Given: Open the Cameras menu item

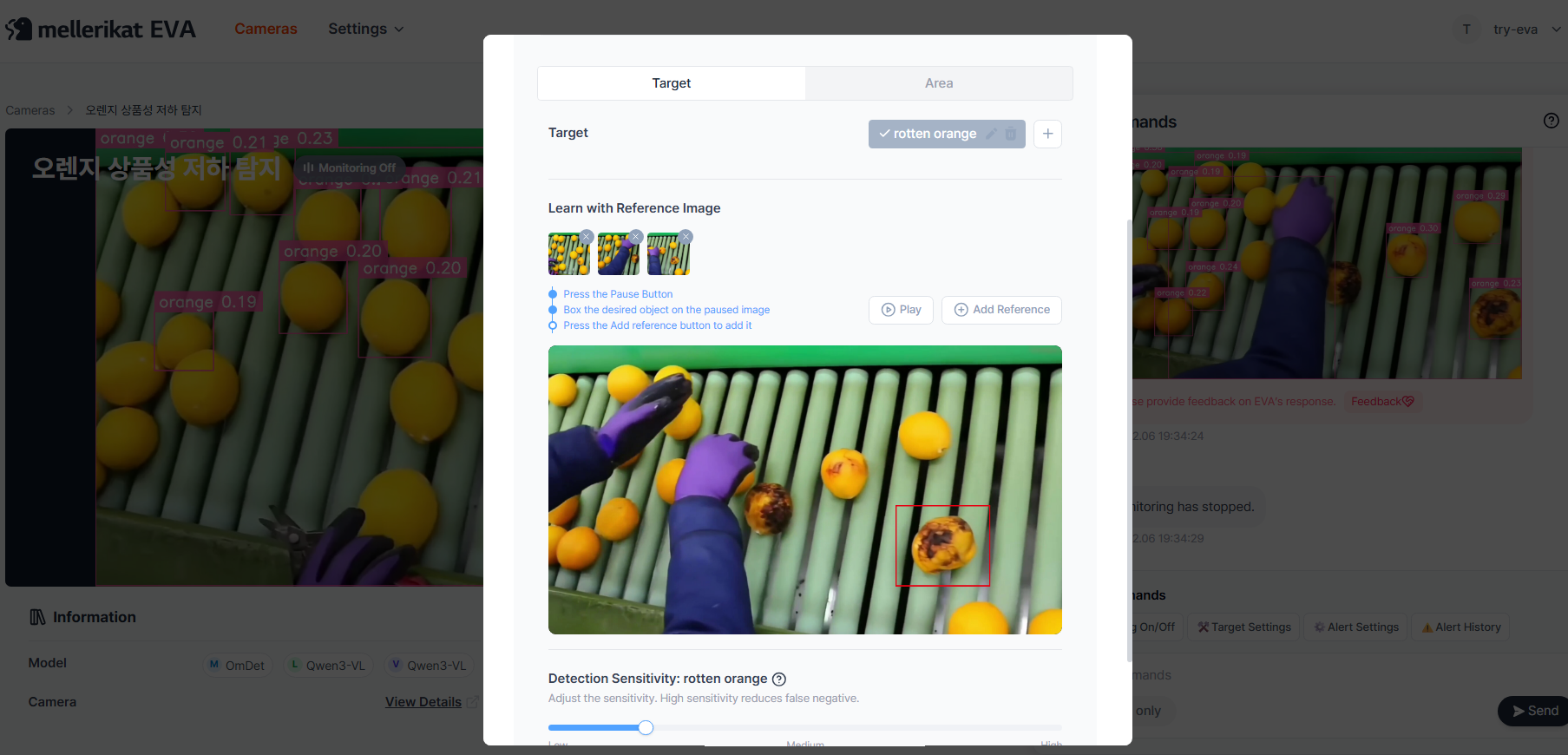Looking at the screenshot, I should (266, 29).
